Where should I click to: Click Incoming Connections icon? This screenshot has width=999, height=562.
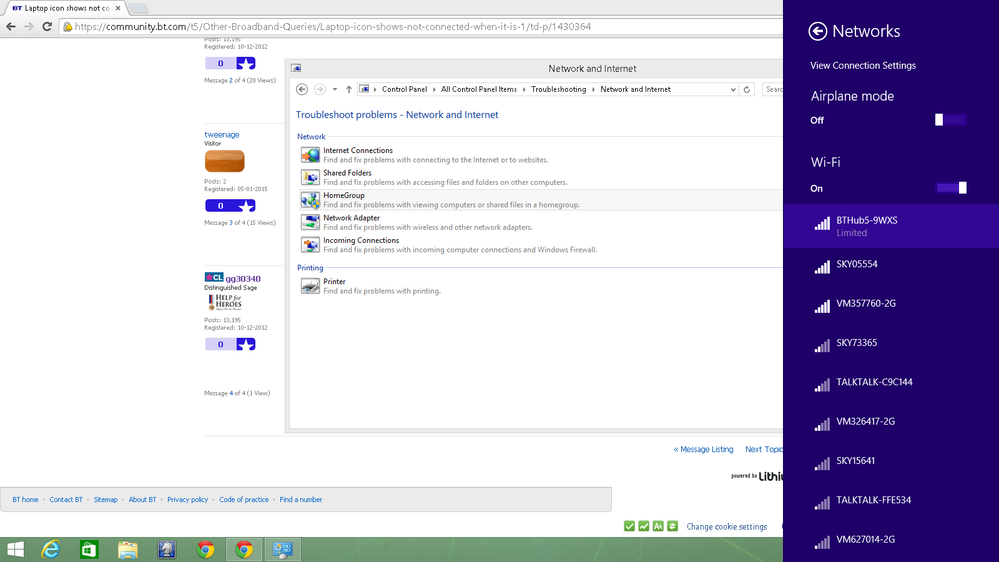(x=310, y=245)
